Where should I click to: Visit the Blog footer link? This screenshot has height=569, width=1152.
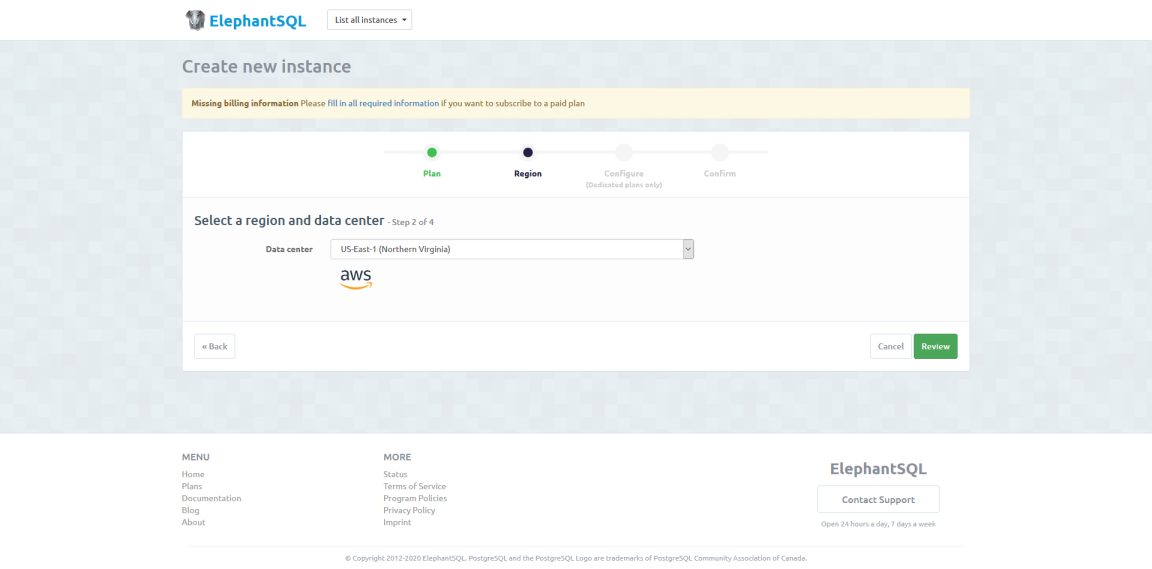point(190,510)
